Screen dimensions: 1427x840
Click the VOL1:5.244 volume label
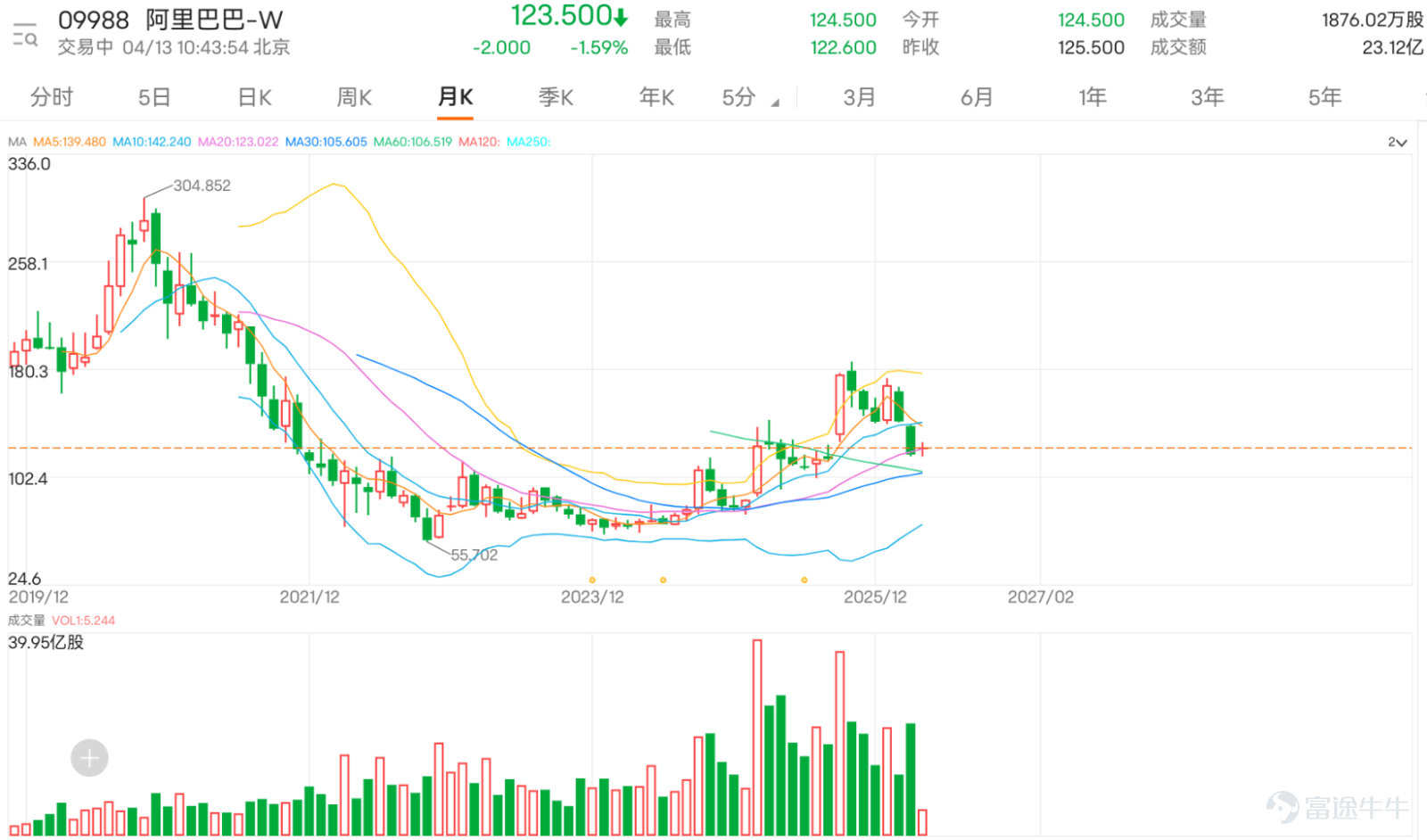(83, 621)
